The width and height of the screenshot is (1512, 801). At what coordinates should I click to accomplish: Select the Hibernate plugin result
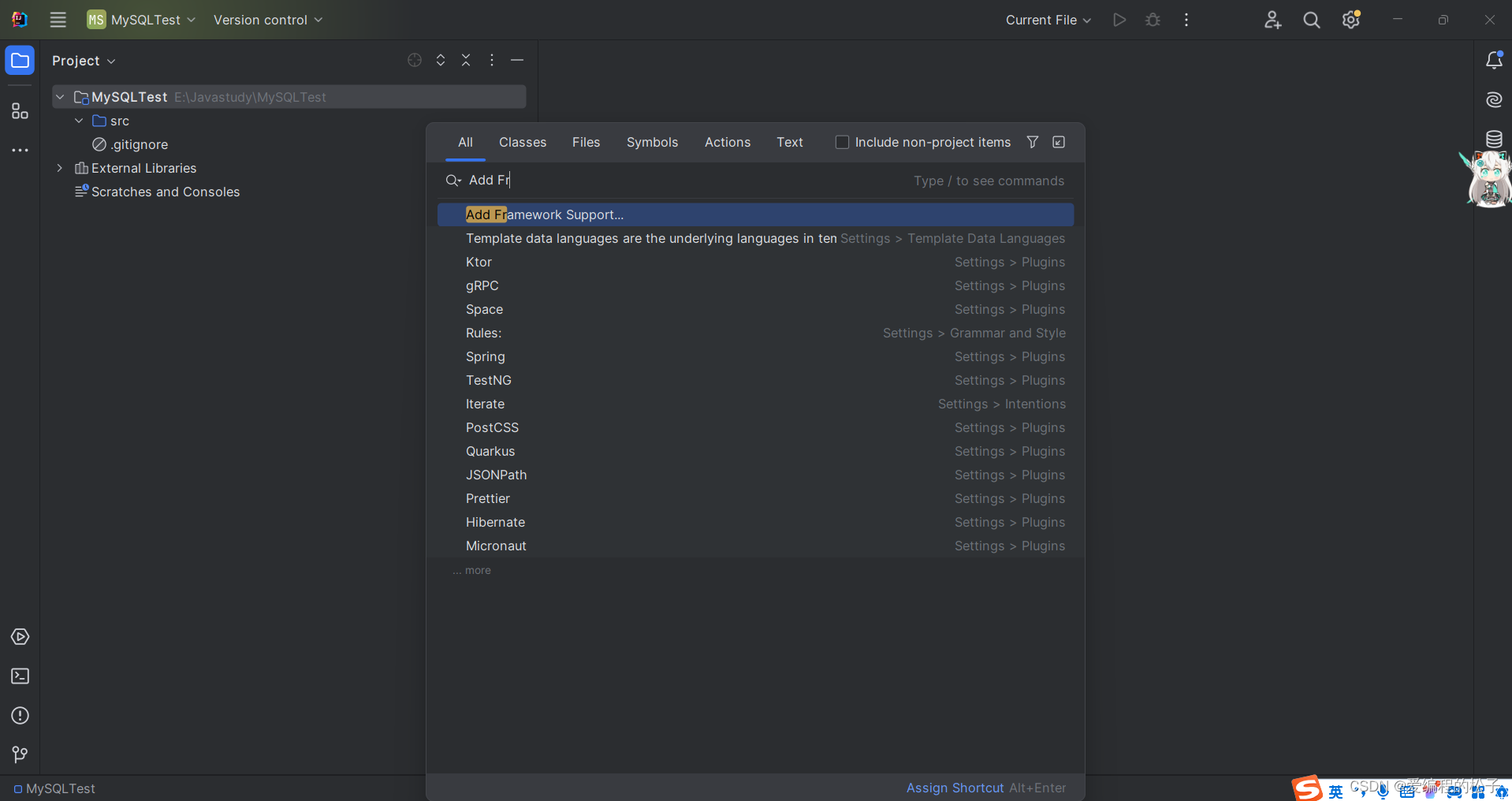pos(755,522)
